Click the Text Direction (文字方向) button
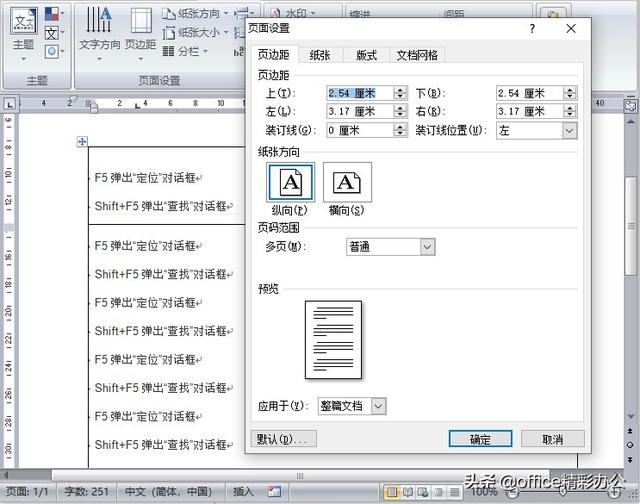 point(99,34)
